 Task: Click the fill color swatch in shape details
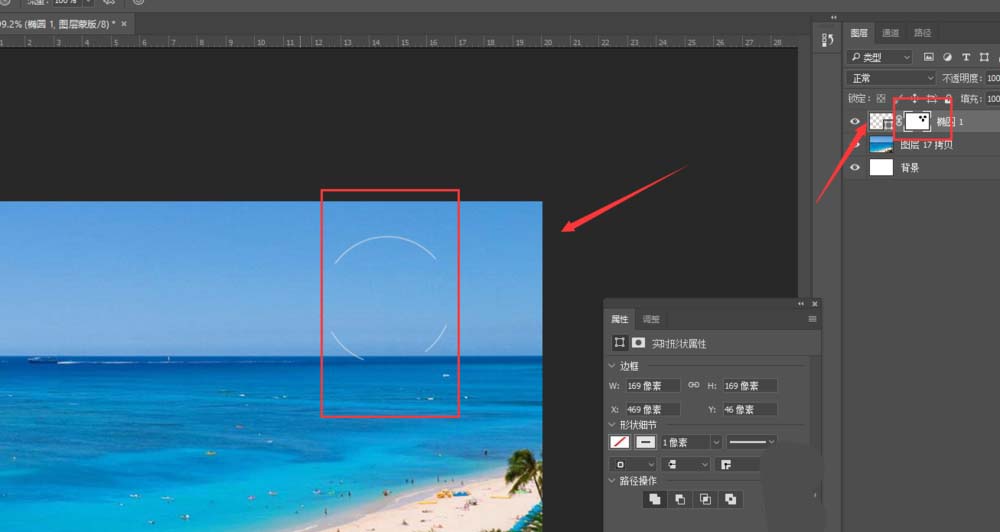point(619,441)
